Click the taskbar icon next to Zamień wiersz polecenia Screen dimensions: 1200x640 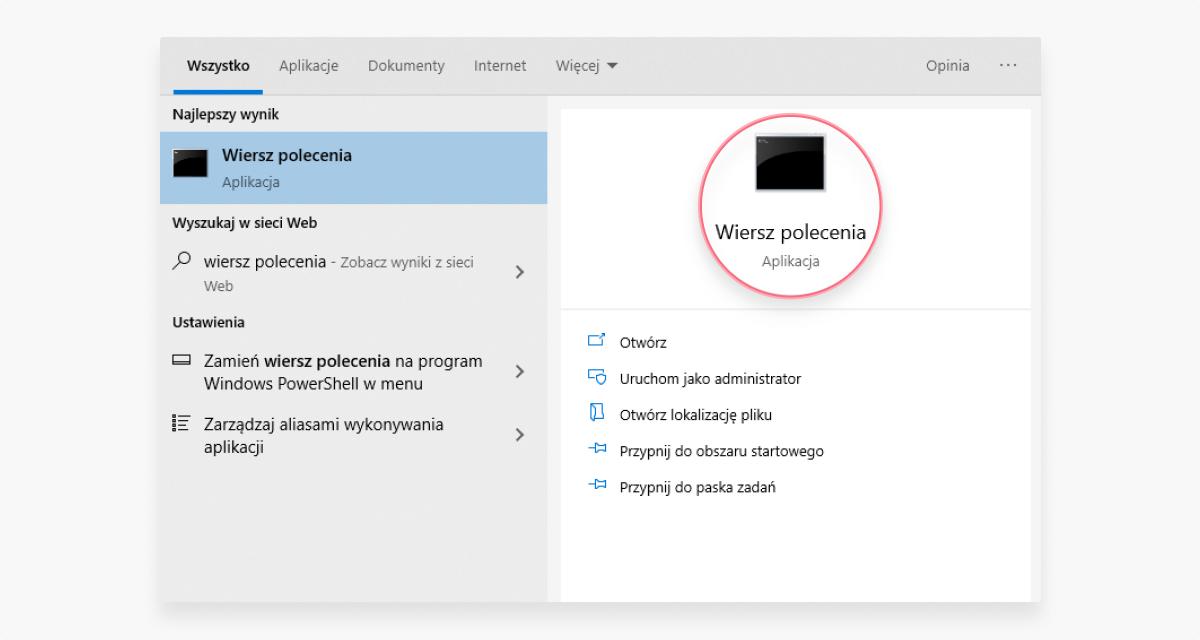[181, 360]
